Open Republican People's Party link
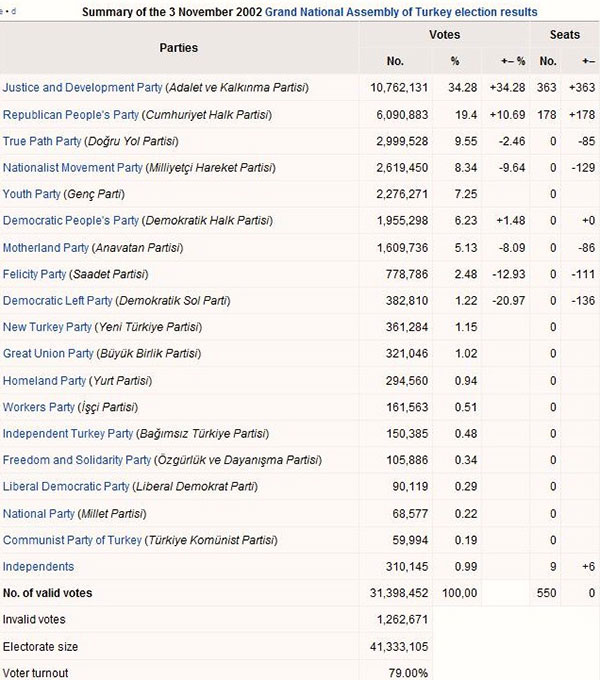The height and width of the screenshot is (680, 600). 71,115
